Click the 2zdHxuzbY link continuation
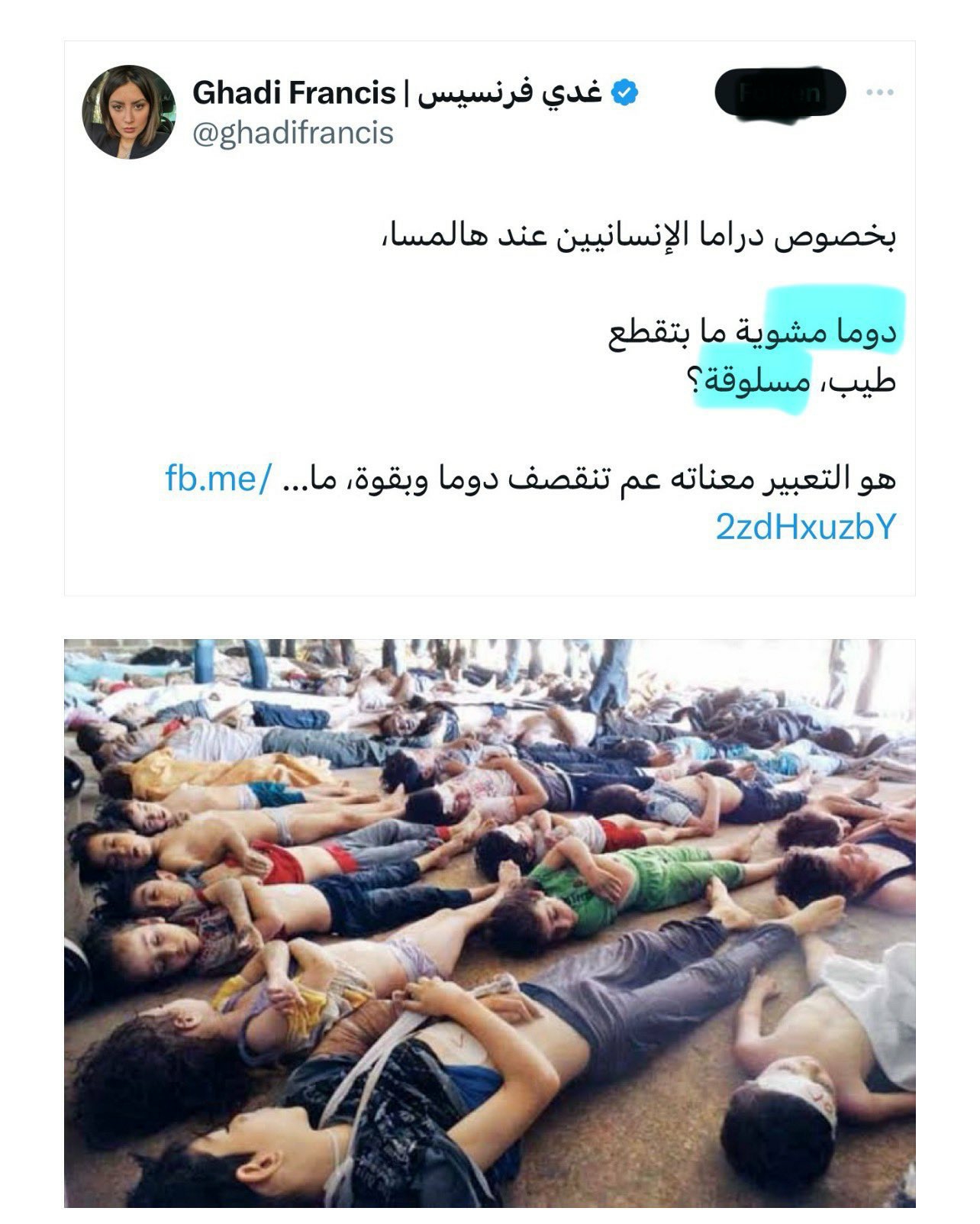This screenshot has width=980, height=1224. [804, 527]
